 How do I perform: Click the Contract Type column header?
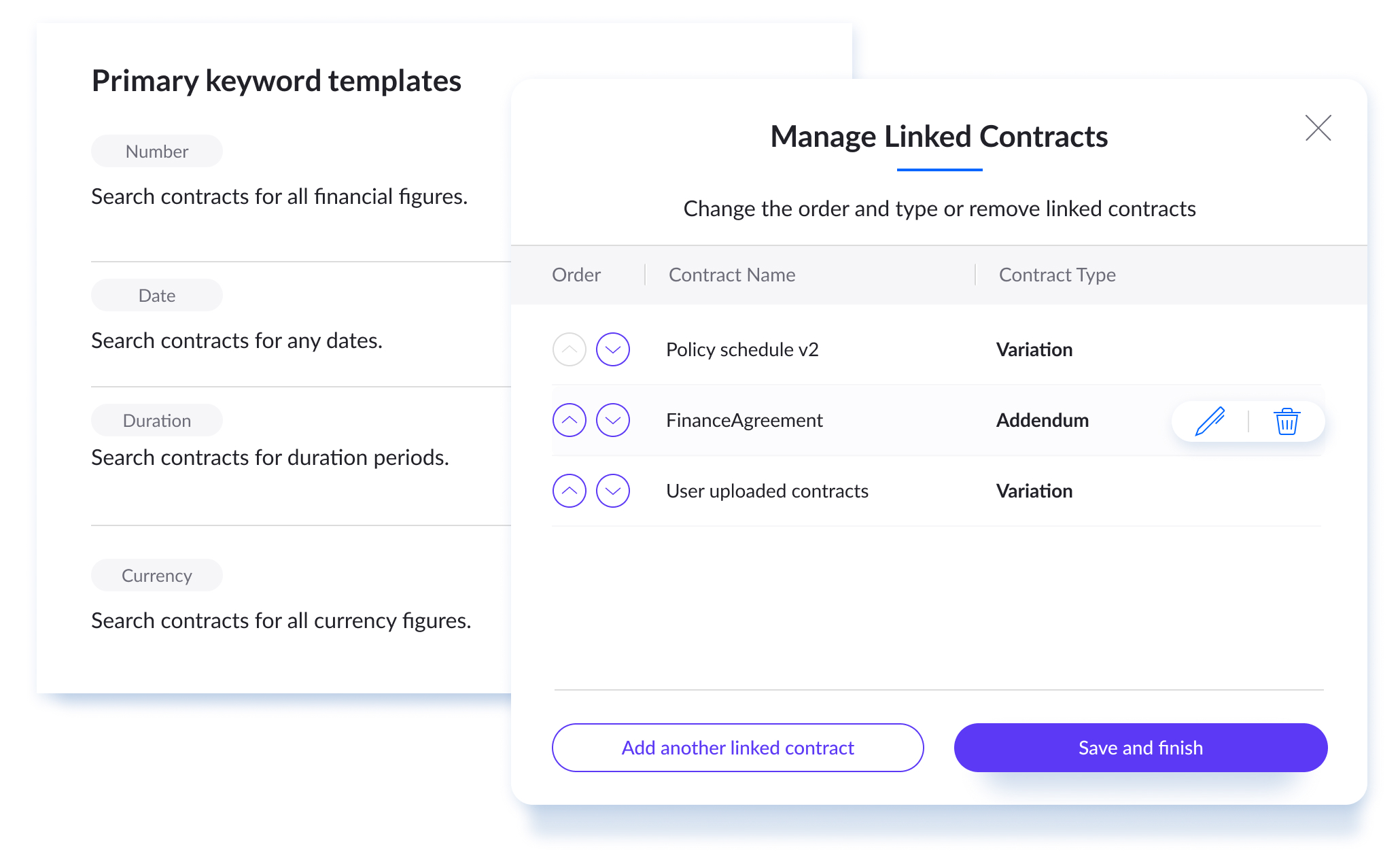[1057, 275]
